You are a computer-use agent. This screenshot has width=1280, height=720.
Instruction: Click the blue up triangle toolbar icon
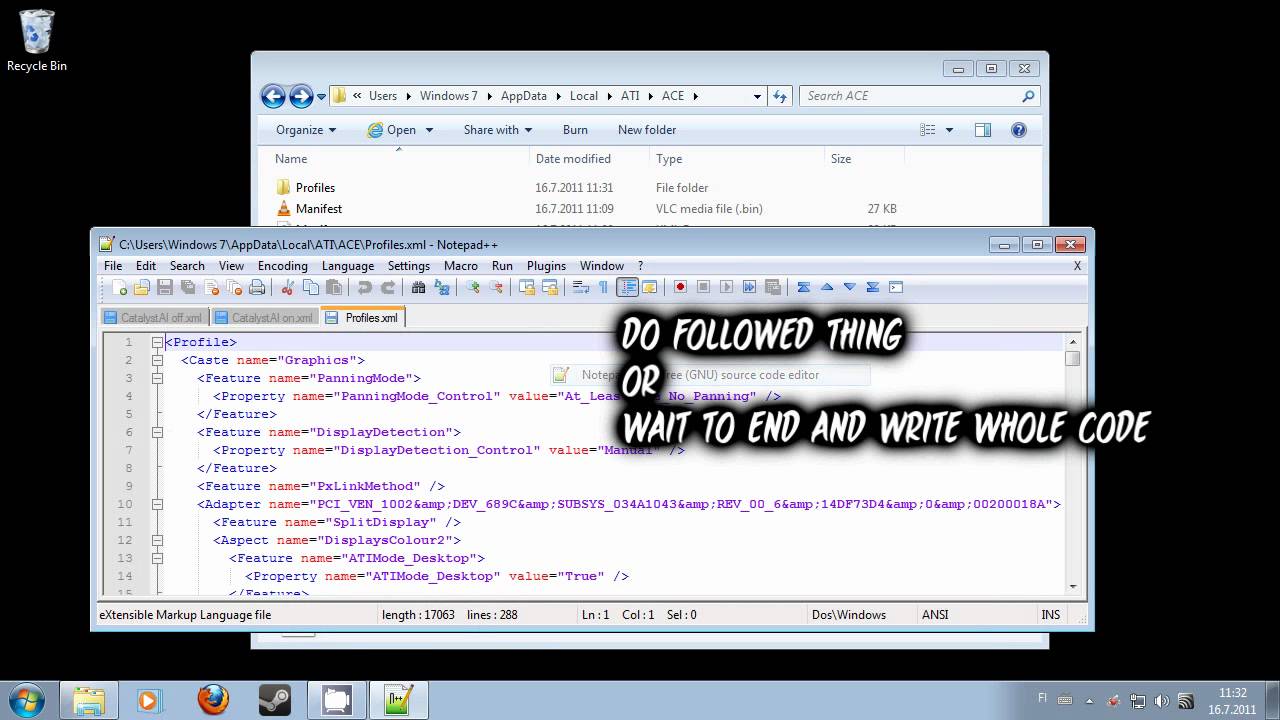point(827,287)
